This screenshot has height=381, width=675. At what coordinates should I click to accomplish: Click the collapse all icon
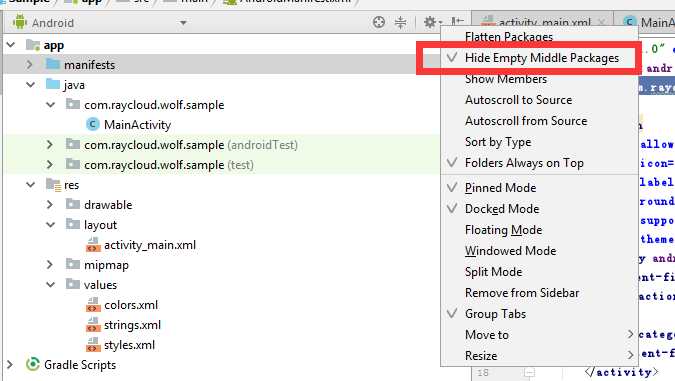[x=400, y=22]
